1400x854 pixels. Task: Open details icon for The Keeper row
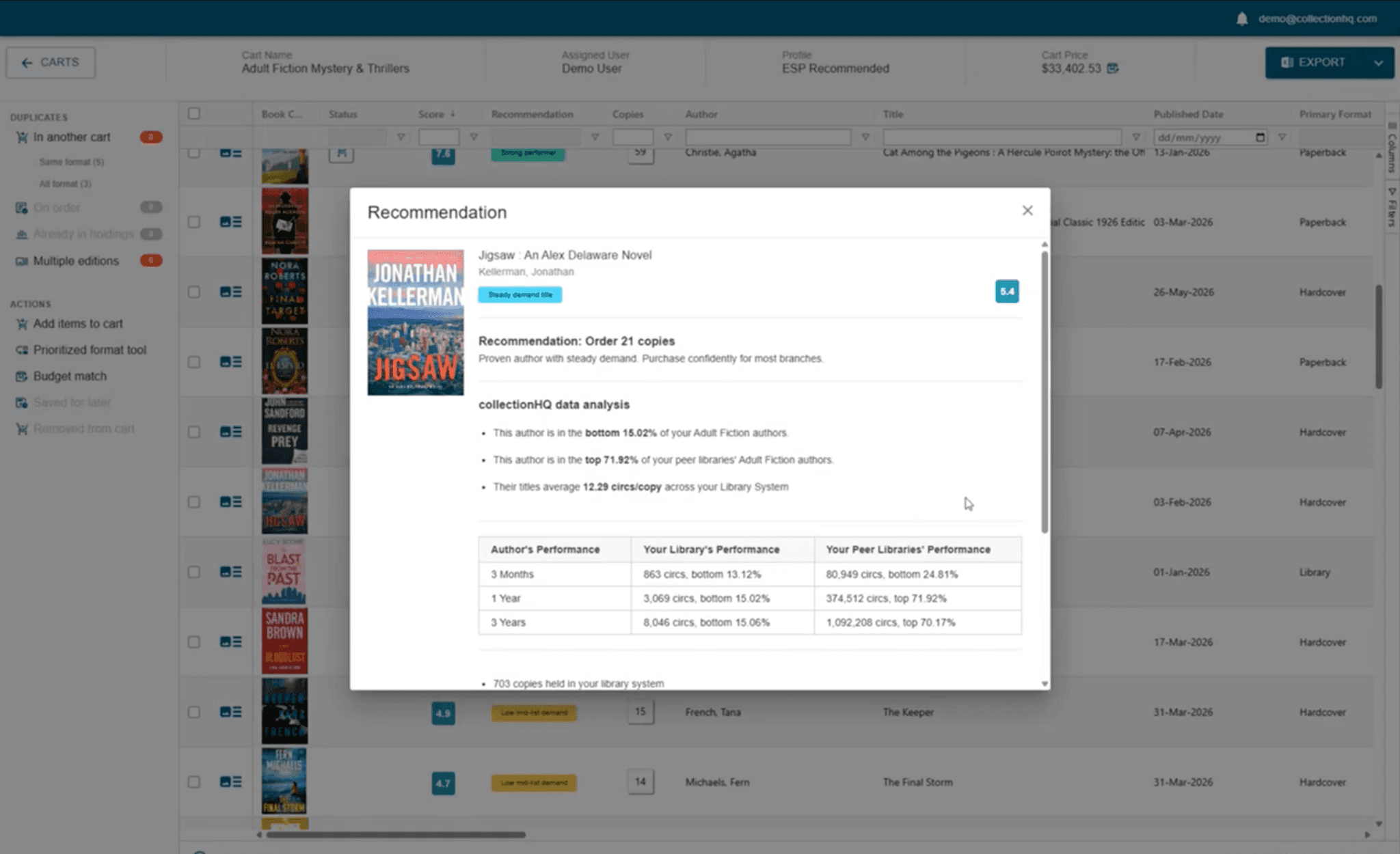[231, 712]
